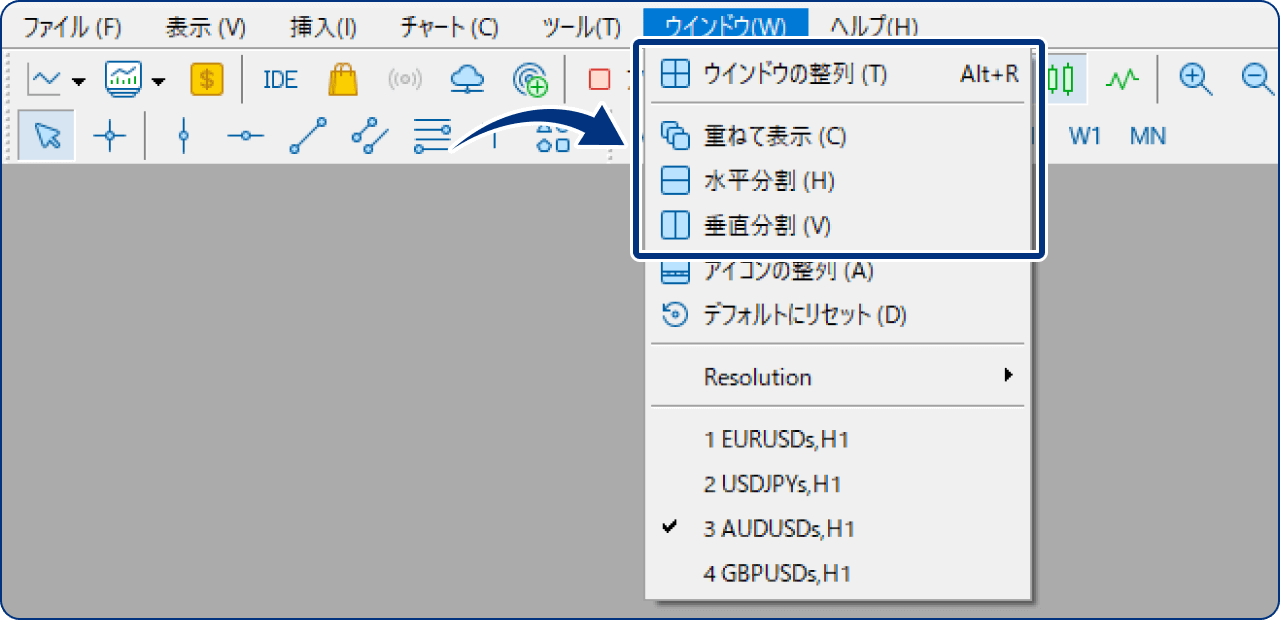Viewport: 1280px width, 620px height.
Task: Open the チャート menu
Action: pos(447,27)
